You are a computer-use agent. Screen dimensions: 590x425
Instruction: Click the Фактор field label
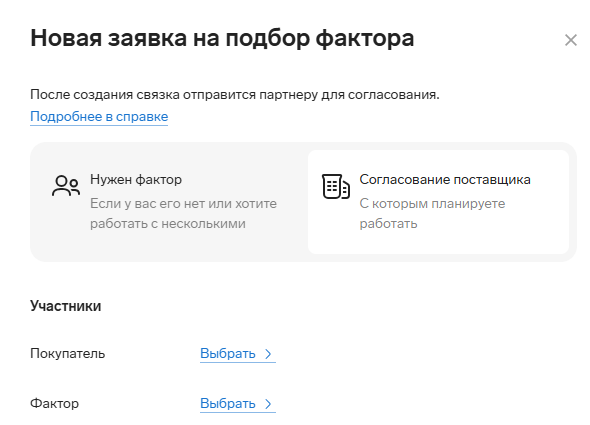tap(55, 404)
